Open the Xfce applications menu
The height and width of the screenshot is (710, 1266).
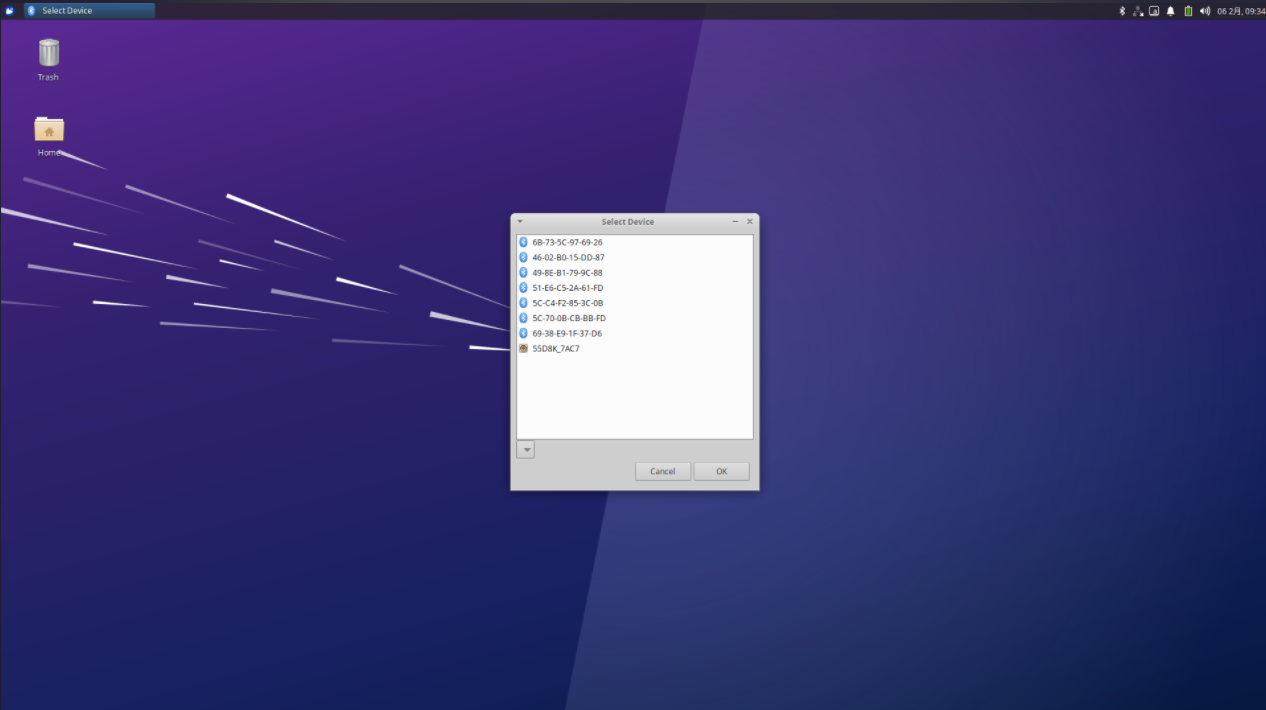click(10, 11)
